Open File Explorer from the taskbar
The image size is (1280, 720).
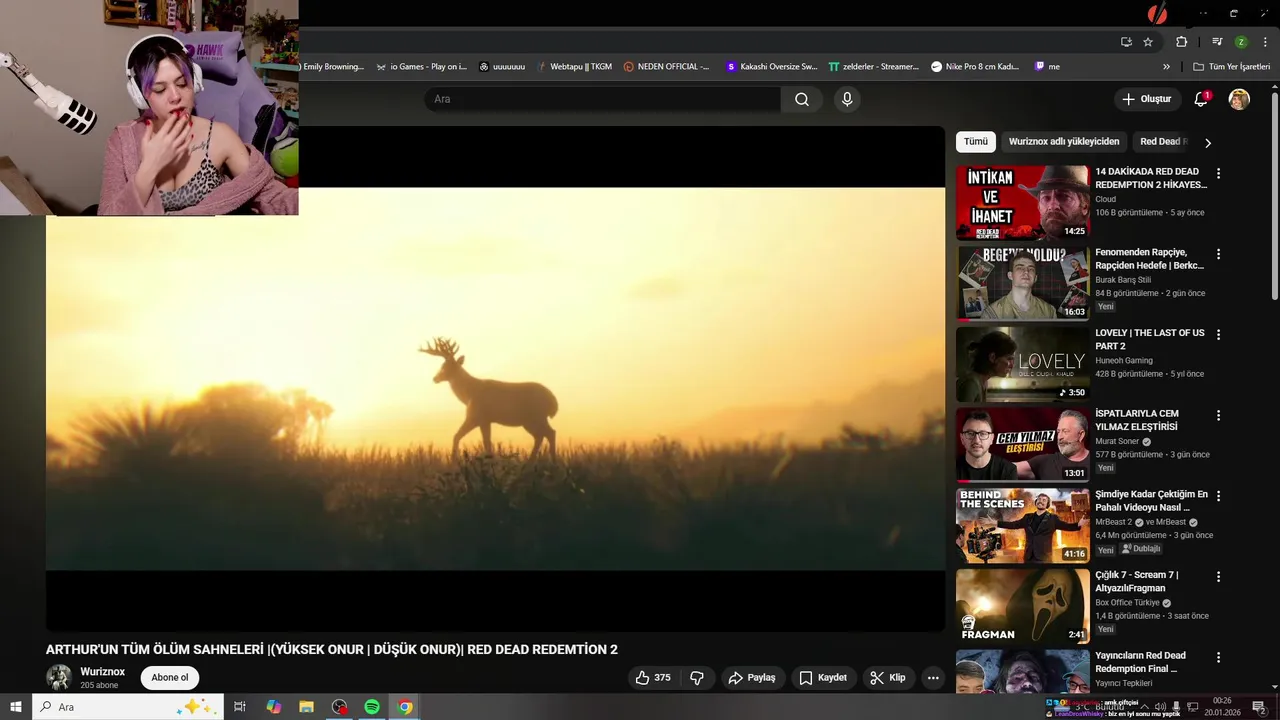point(306,707)
